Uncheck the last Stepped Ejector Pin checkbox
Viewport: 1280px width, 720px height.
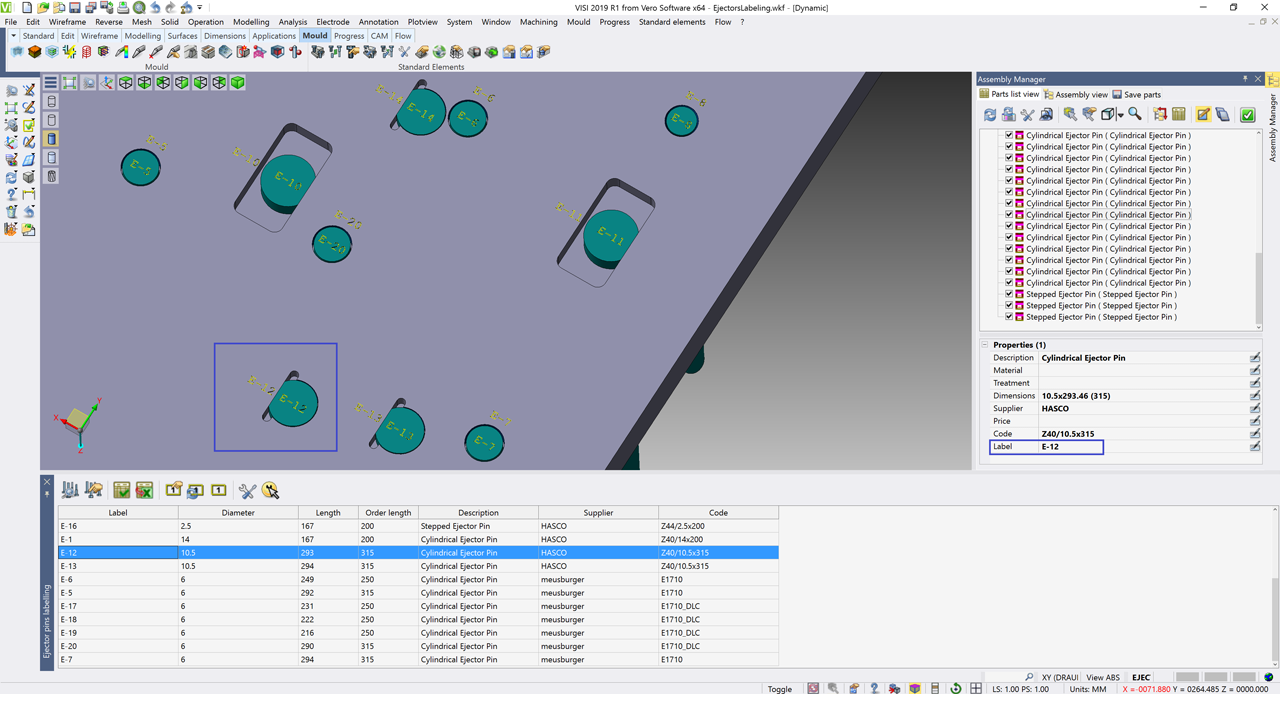point(1009,317)
